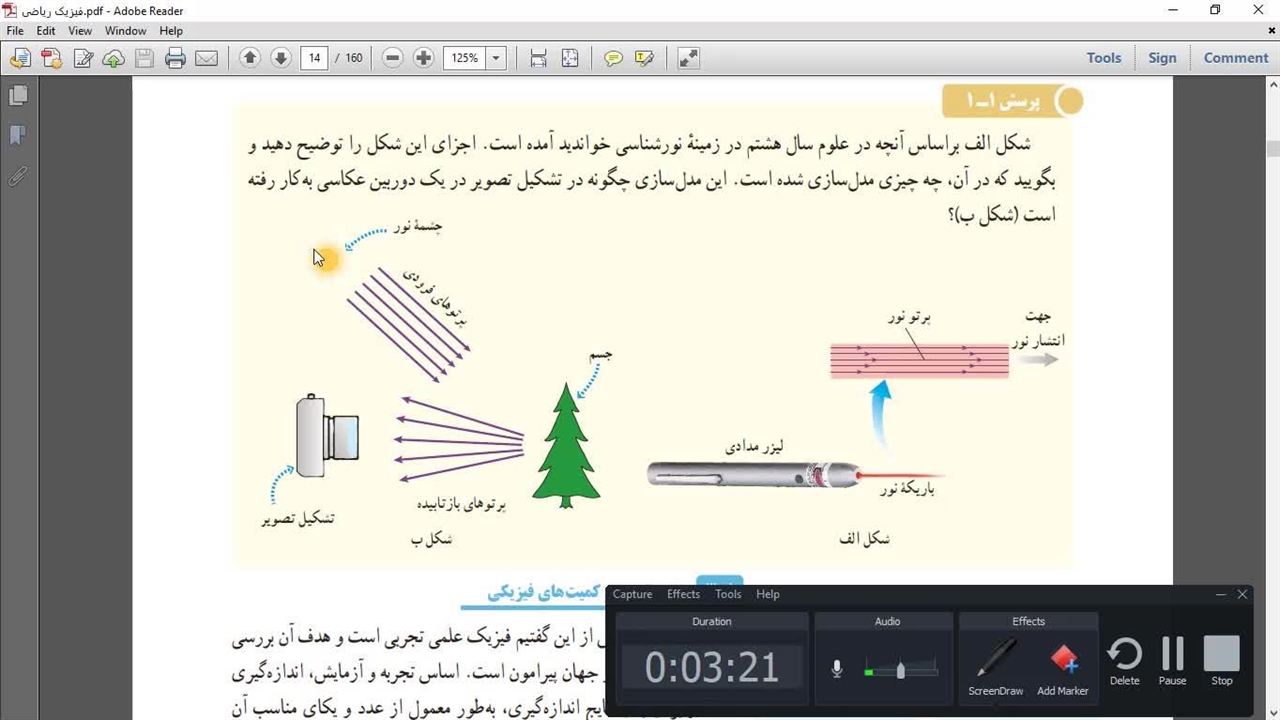The height and width of the screenshot is (720, 1280).
Task: Go to previous page arrow
Action: tap(250, 58)
